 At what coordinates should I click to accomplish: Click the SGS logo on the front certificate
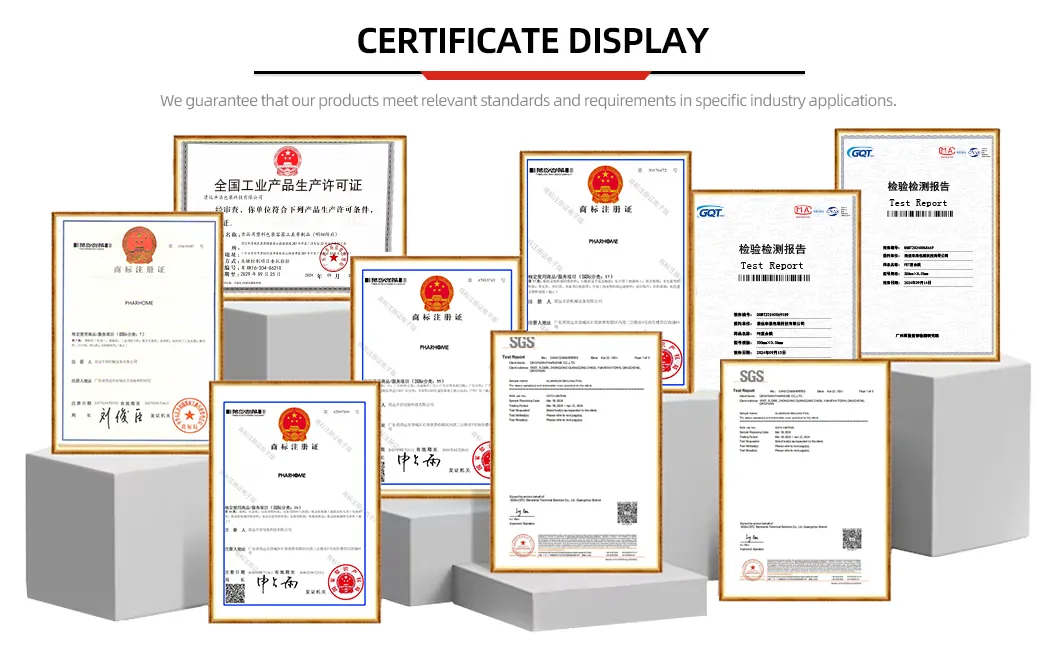[522, 343]
